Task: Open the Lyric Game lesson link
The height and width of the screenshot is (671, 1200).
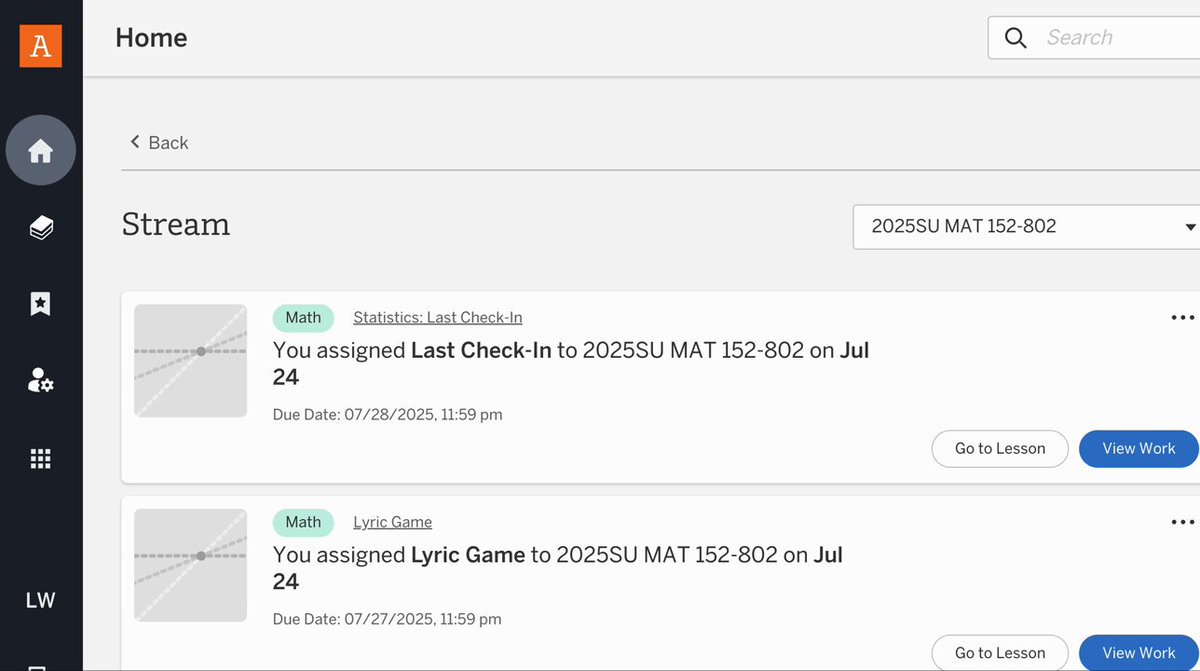Action: (393, 522)
